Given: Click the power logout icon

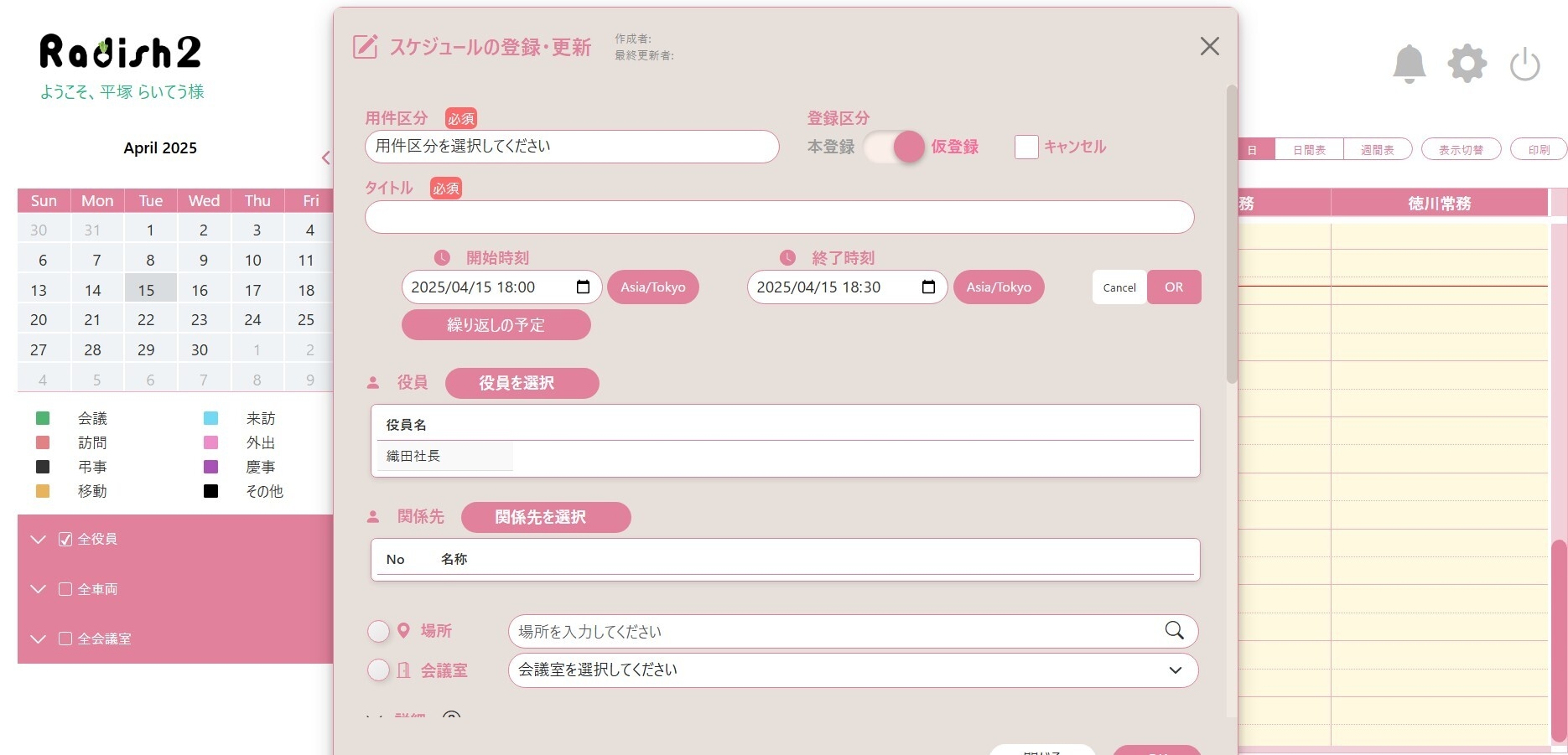Looking at the screenshot, I should (x=1524, y=65).
